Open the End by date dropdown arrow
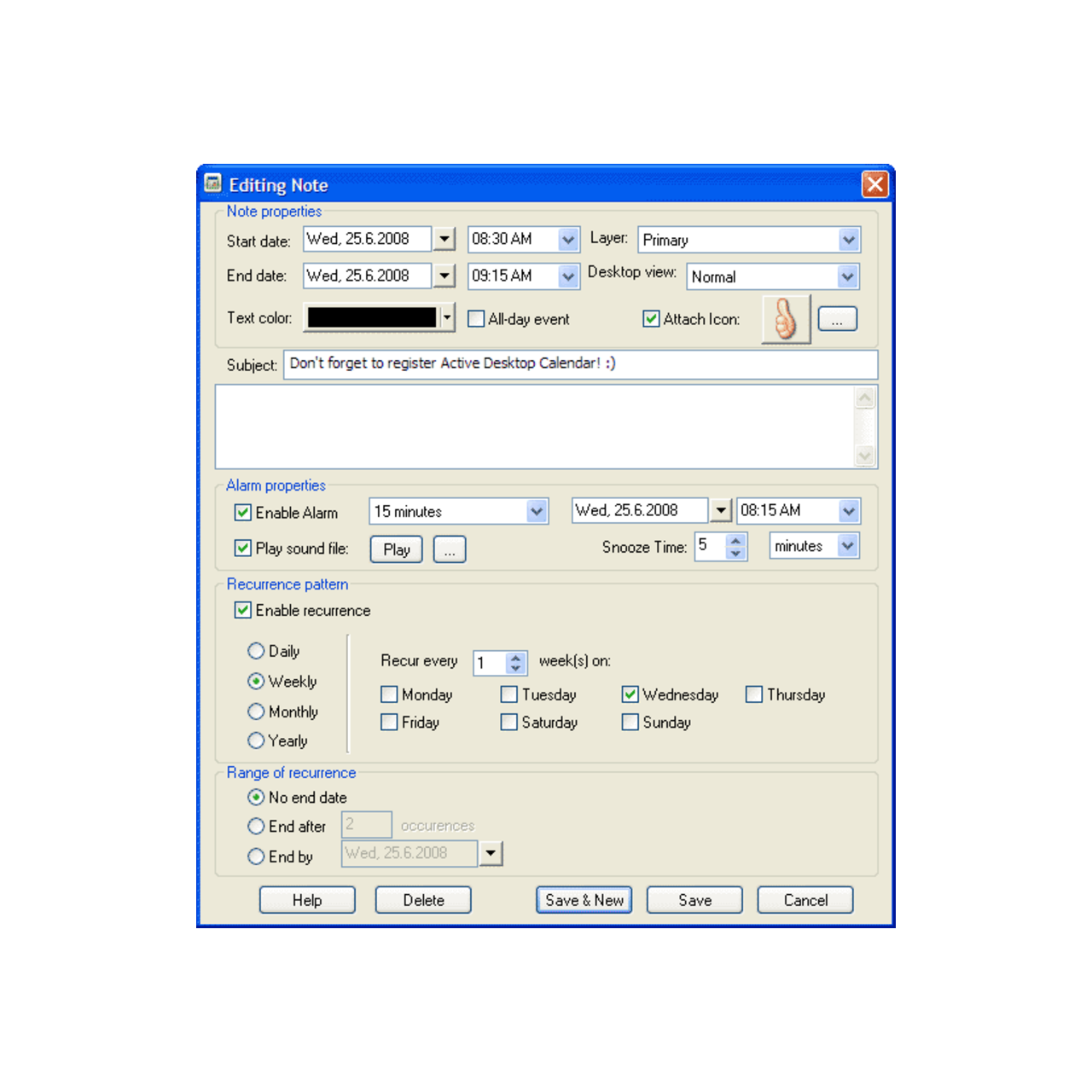The width and height of the screenshot is (1092, 1092). coord(491,853)
